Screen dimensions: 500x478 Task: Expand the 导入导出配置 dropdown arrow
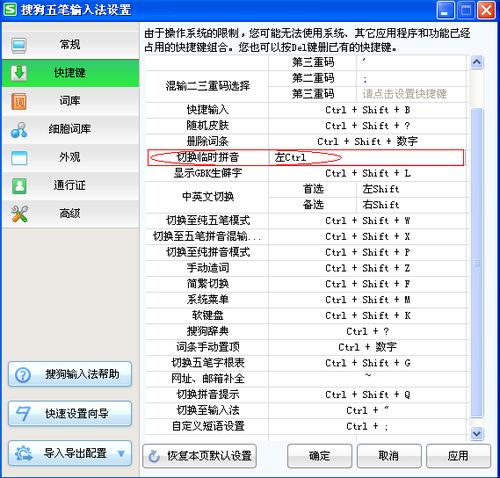point(122,453)
